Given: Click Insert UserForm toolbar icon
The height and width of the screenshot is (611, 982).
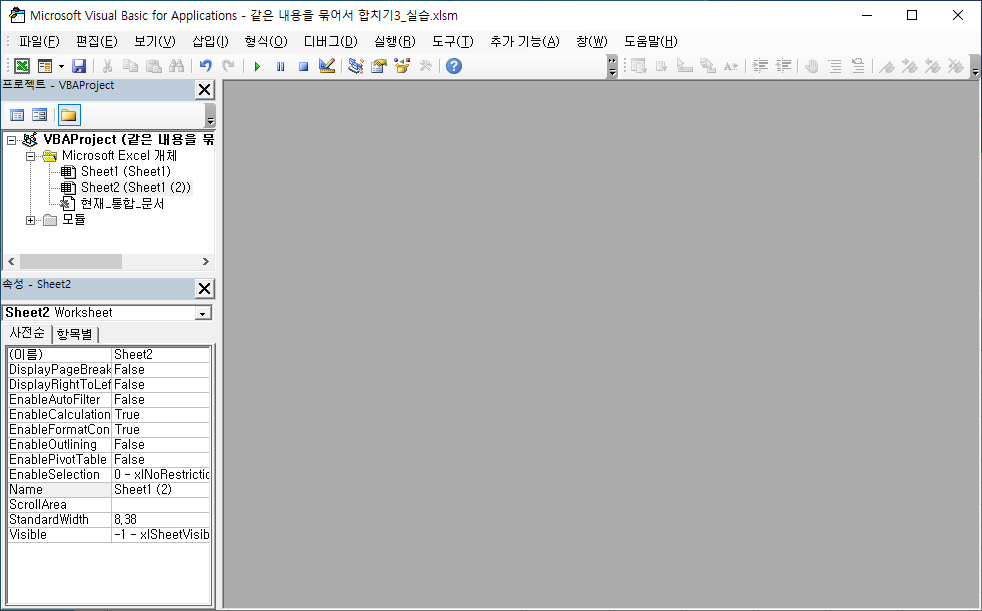Looking at the screenshot, I should click(44, 66).
